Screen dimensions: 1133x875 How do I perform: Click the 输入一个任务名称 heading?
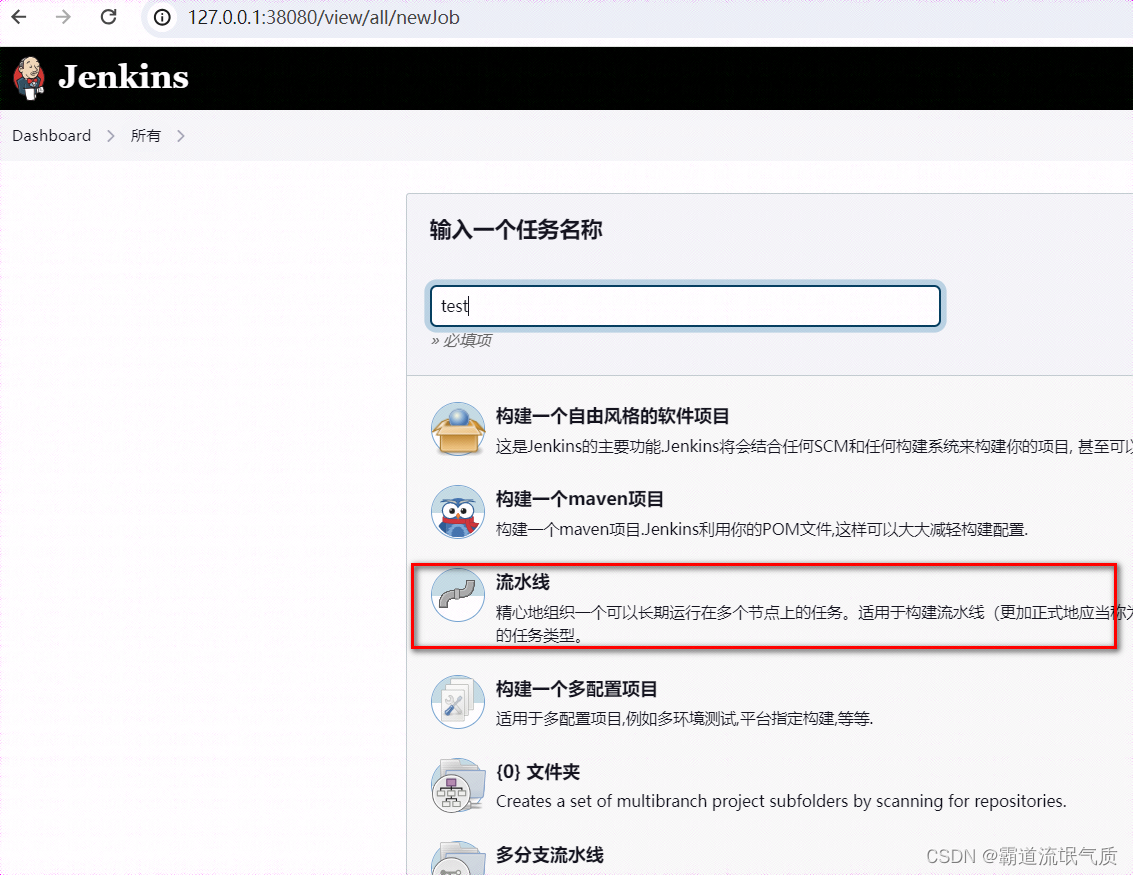tap(516, 230)
